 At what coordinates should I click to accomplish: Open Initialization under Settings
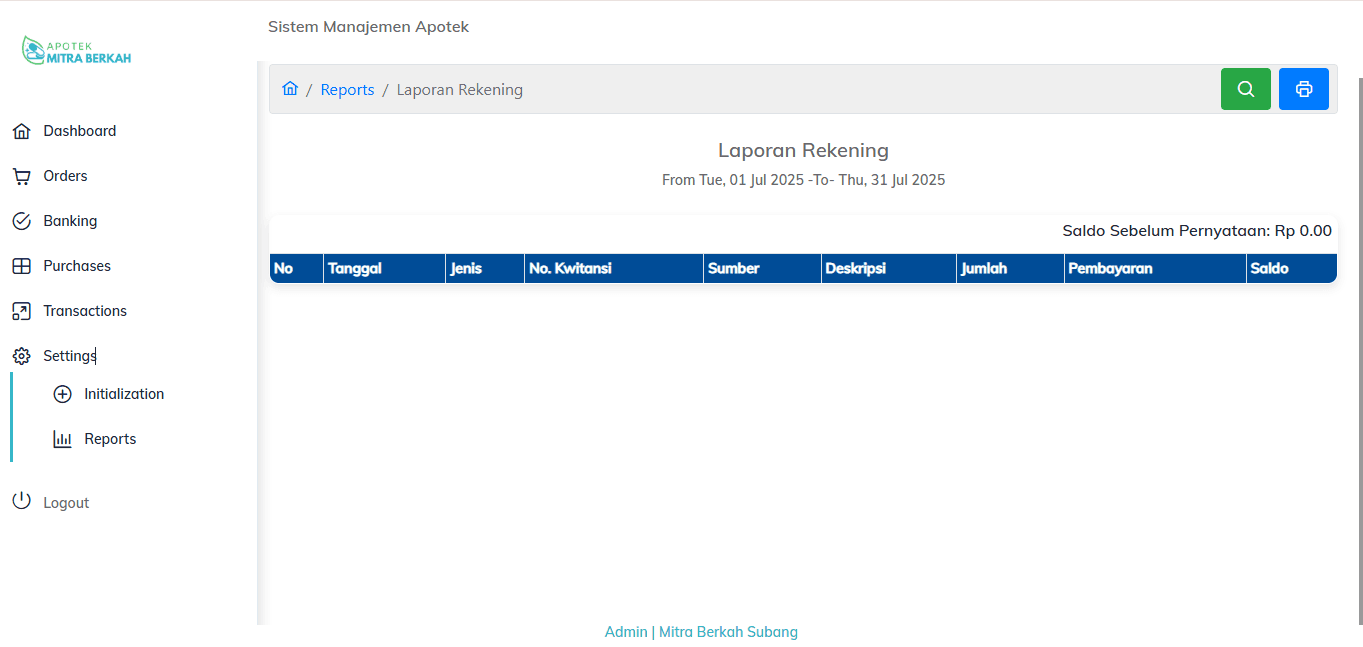pos(124,394)
